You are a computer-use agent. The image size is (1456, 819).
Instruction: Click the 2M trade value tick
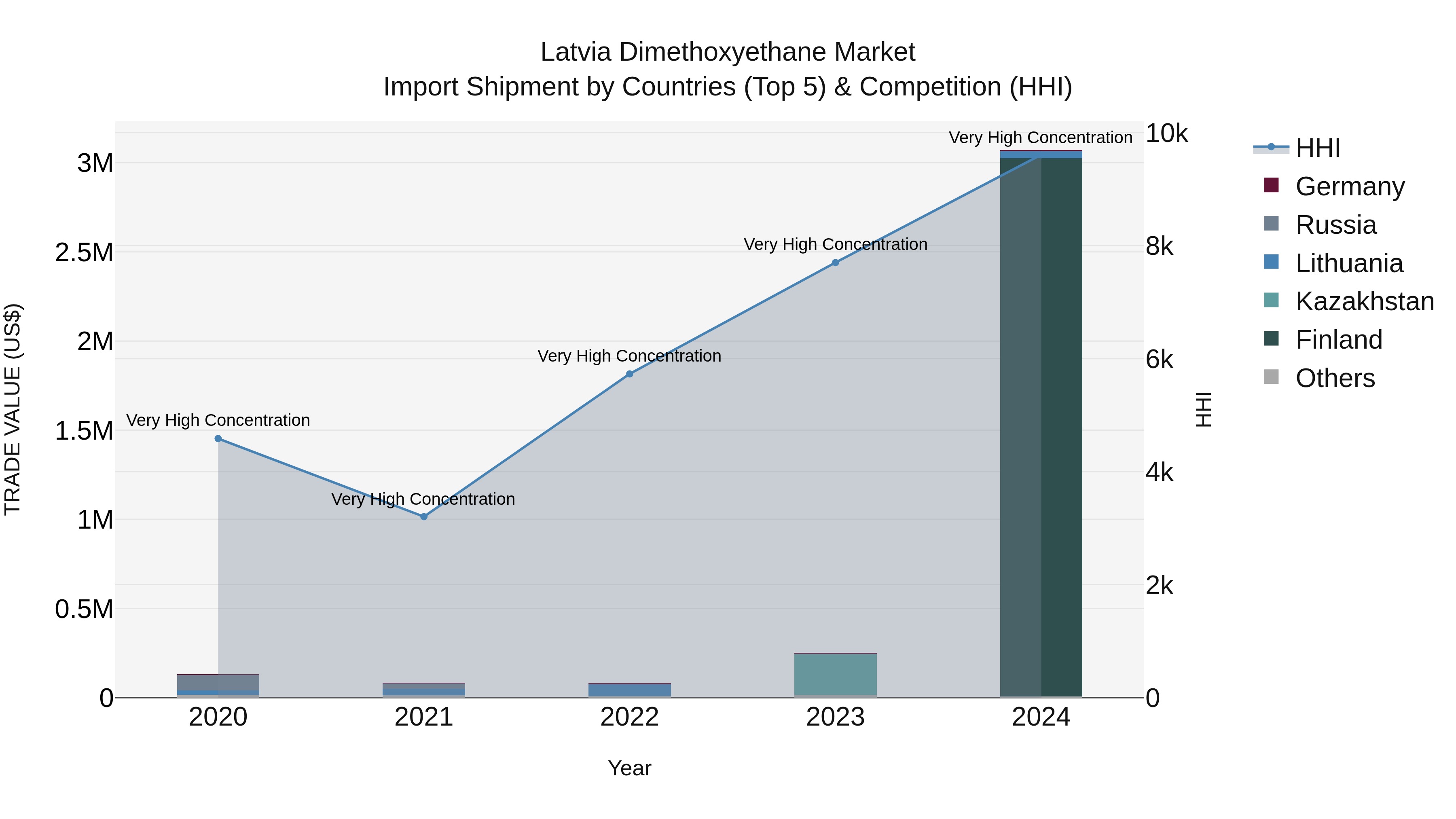(95, 341)
